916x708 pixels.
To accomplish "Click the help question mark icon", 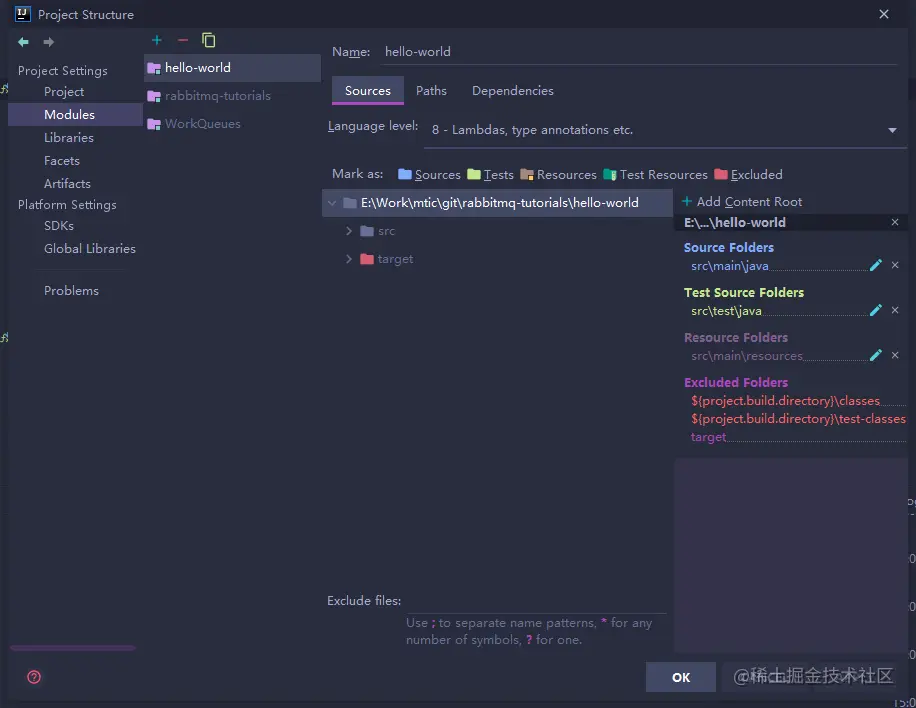I will tap(34, 677).
